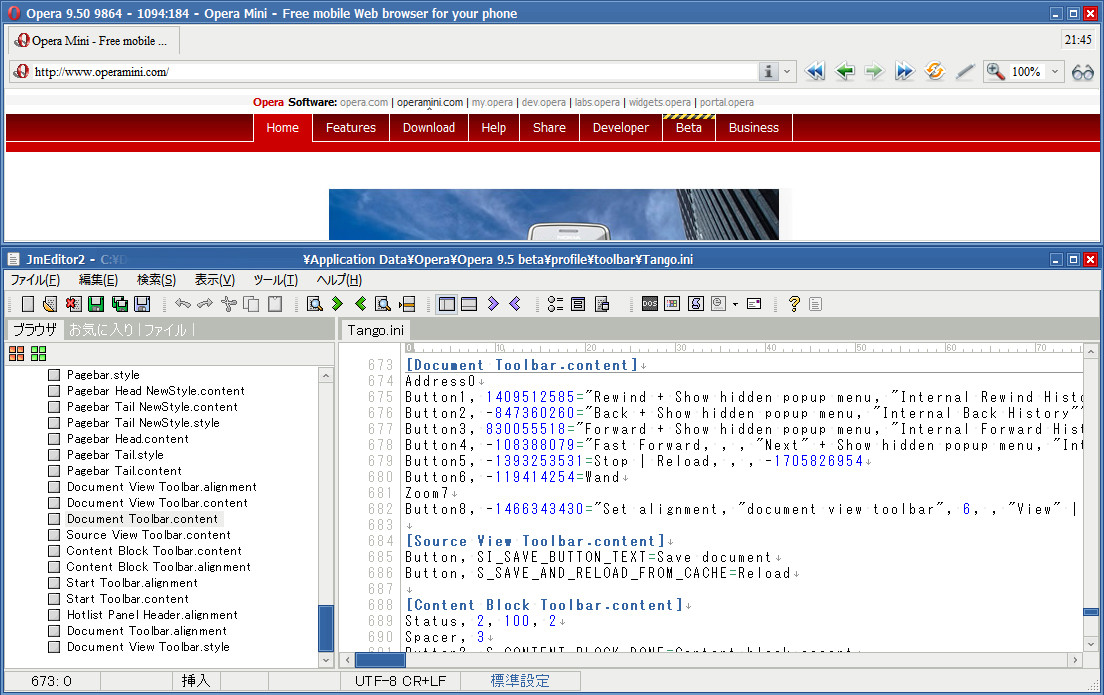Image resolution: width=1104 pixels, height=695 pixels.
Task: Tick the checkbox beside Pagebar.style
Action: pyautogui.click(x=54, y=375)
